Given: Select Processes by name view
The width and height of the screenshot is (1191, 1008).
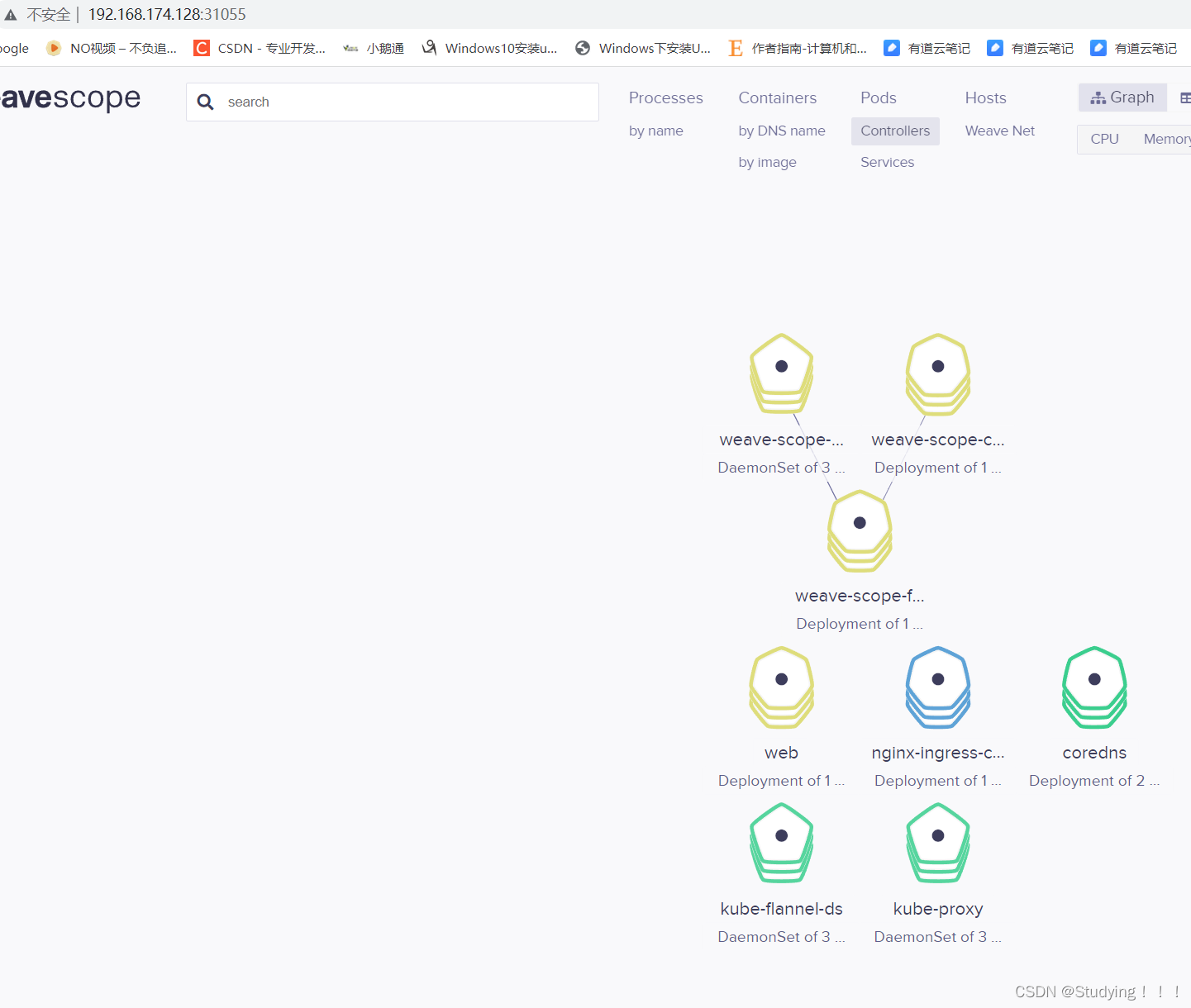Looking at the screenshot, I should (x=656, y=131).
